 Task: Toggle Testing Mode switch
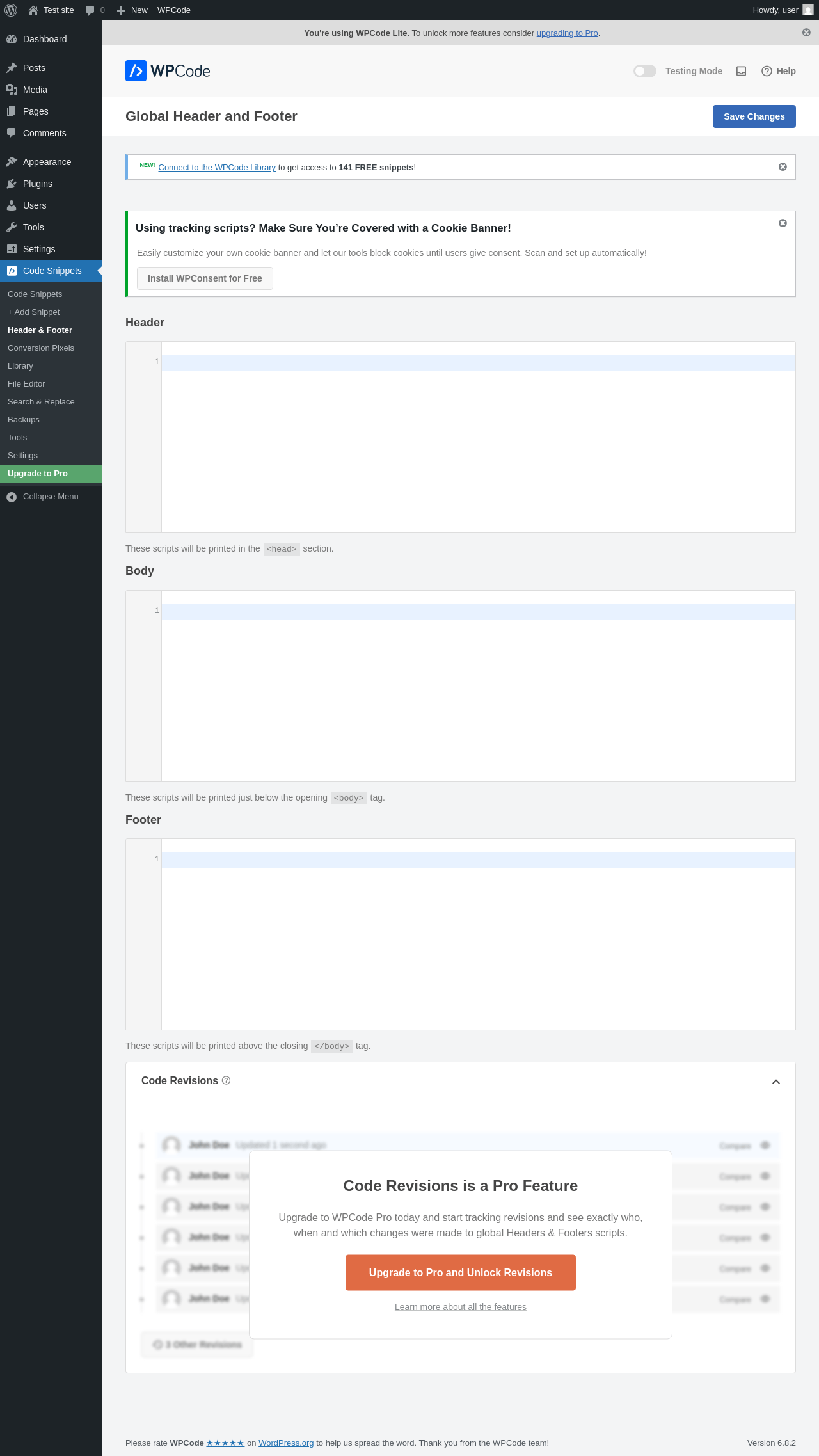(645, 71)
